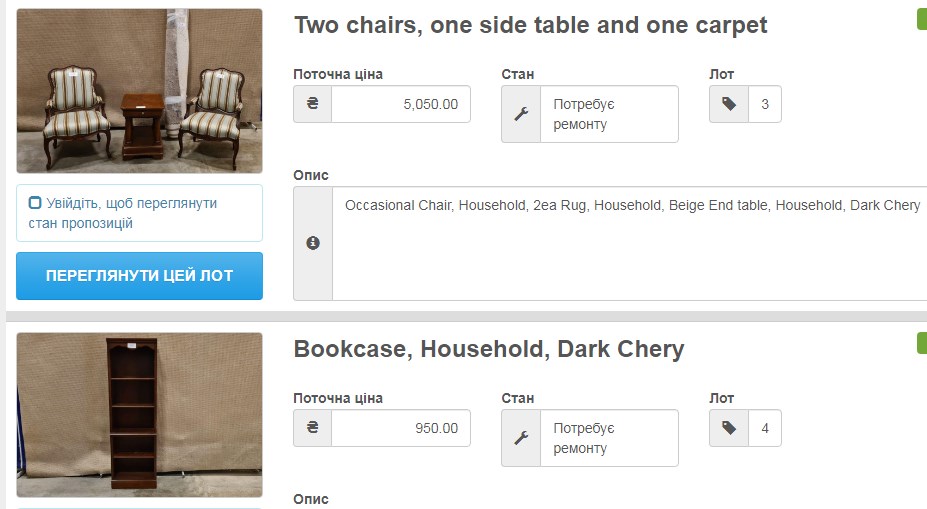
Task: Click the wrench icon for the two chairs lot
Action: pos(521,114)
